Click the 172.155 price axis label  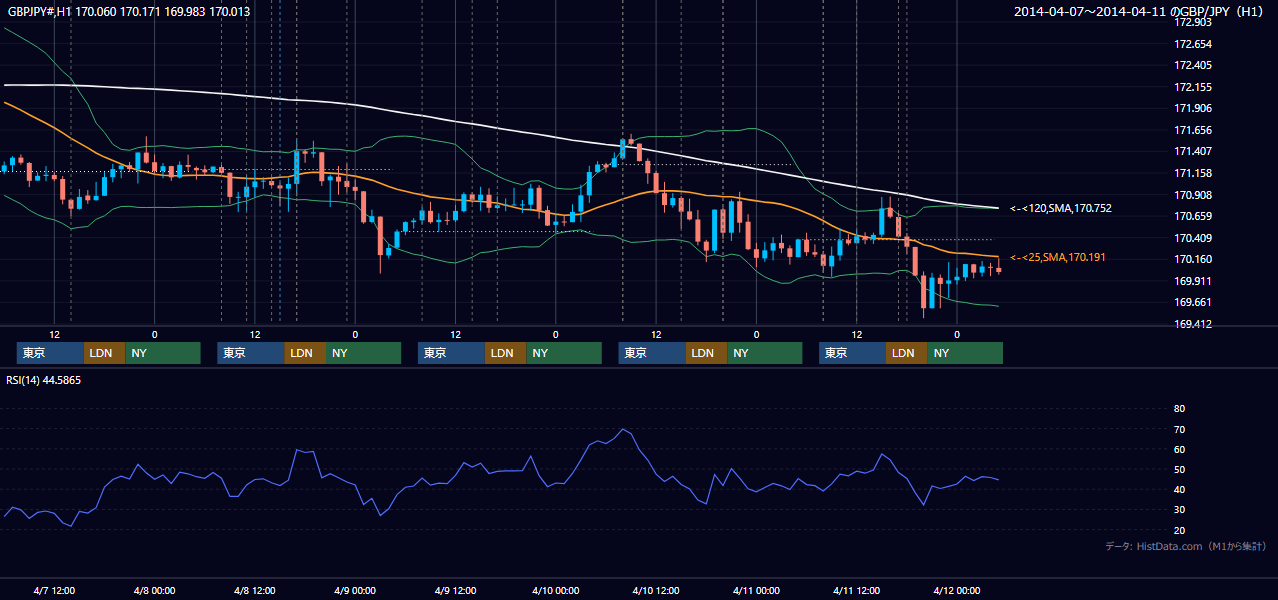click(x=1192, y=87)
